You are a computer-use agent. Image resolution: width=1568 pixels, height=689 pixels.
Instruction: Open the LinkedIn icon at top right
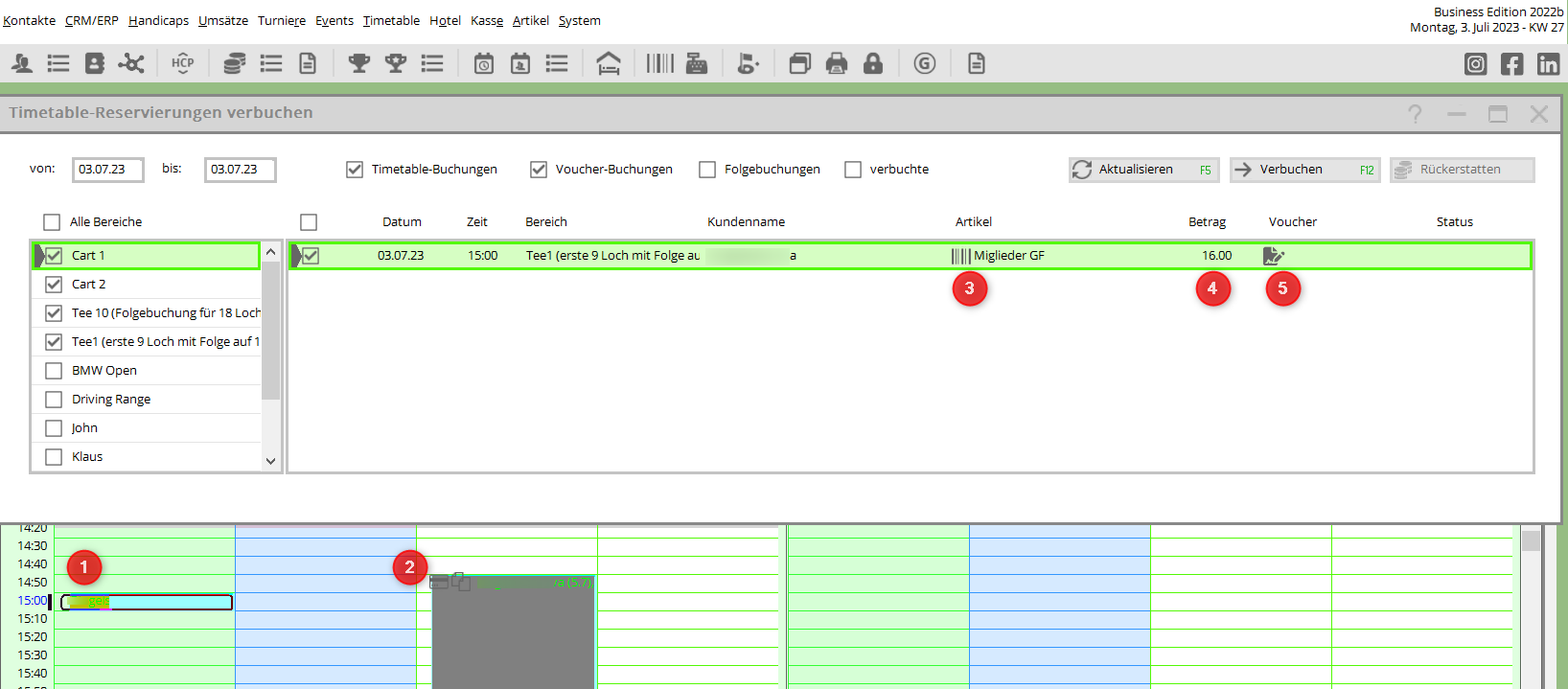point(1548,63)
